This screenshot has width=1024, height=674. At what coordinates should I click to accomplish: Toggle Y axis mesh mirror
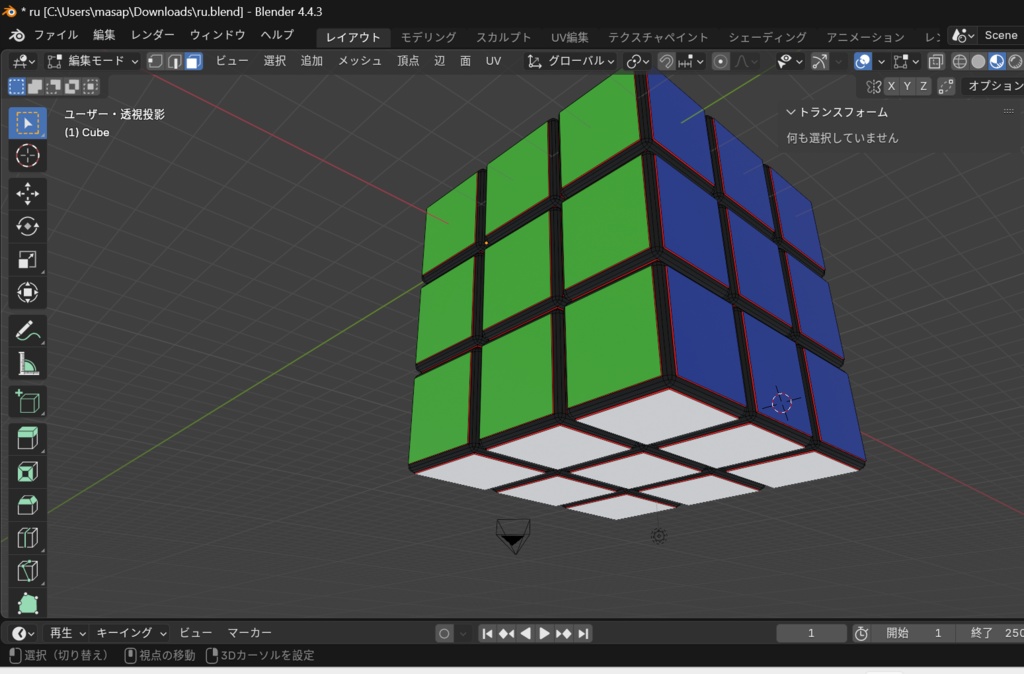click(x=907, y=86)
